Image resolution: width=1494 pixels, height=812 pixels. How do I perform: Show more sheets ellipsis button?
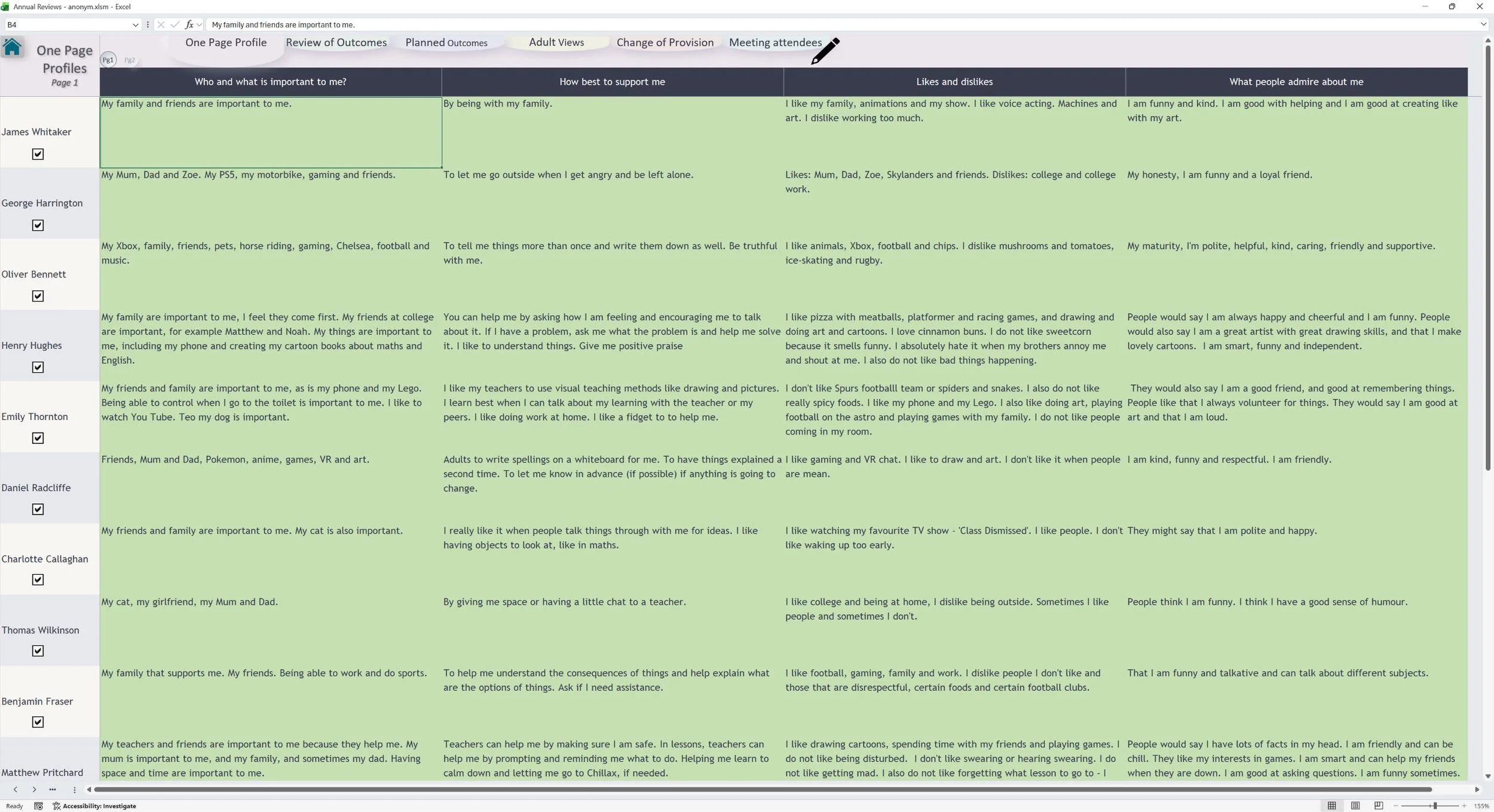(53, 789)
